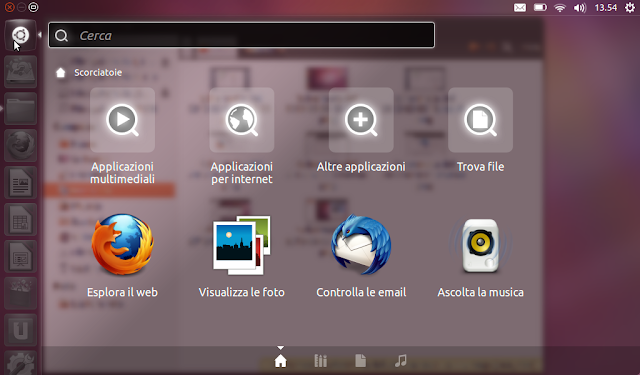
Task: Open System Settings wrench launcher icon
Action: click(20, 363)
